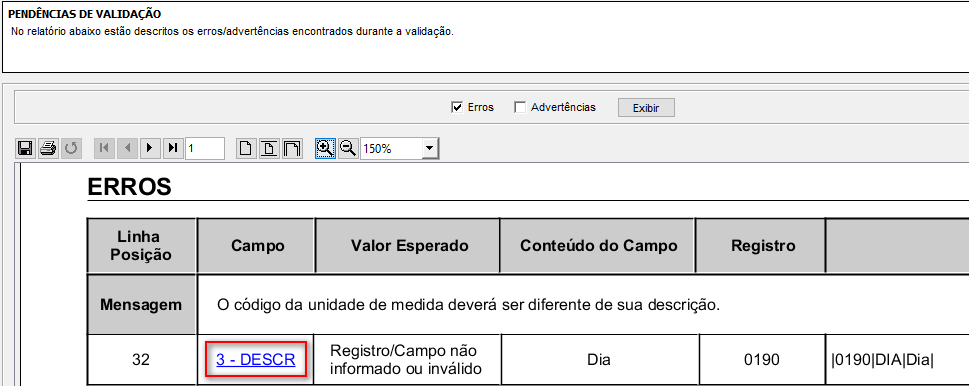Screen dimensions: 969x386
Task: Open the 3 - DESCR field link
Action: click(255, 360)
